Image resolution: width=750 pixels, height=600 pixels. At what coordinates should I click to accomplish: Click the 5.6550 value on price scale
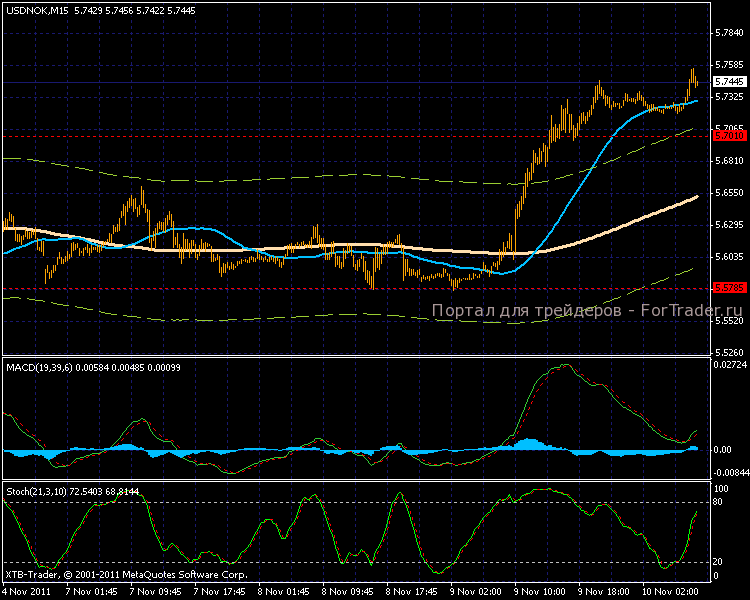728,193
